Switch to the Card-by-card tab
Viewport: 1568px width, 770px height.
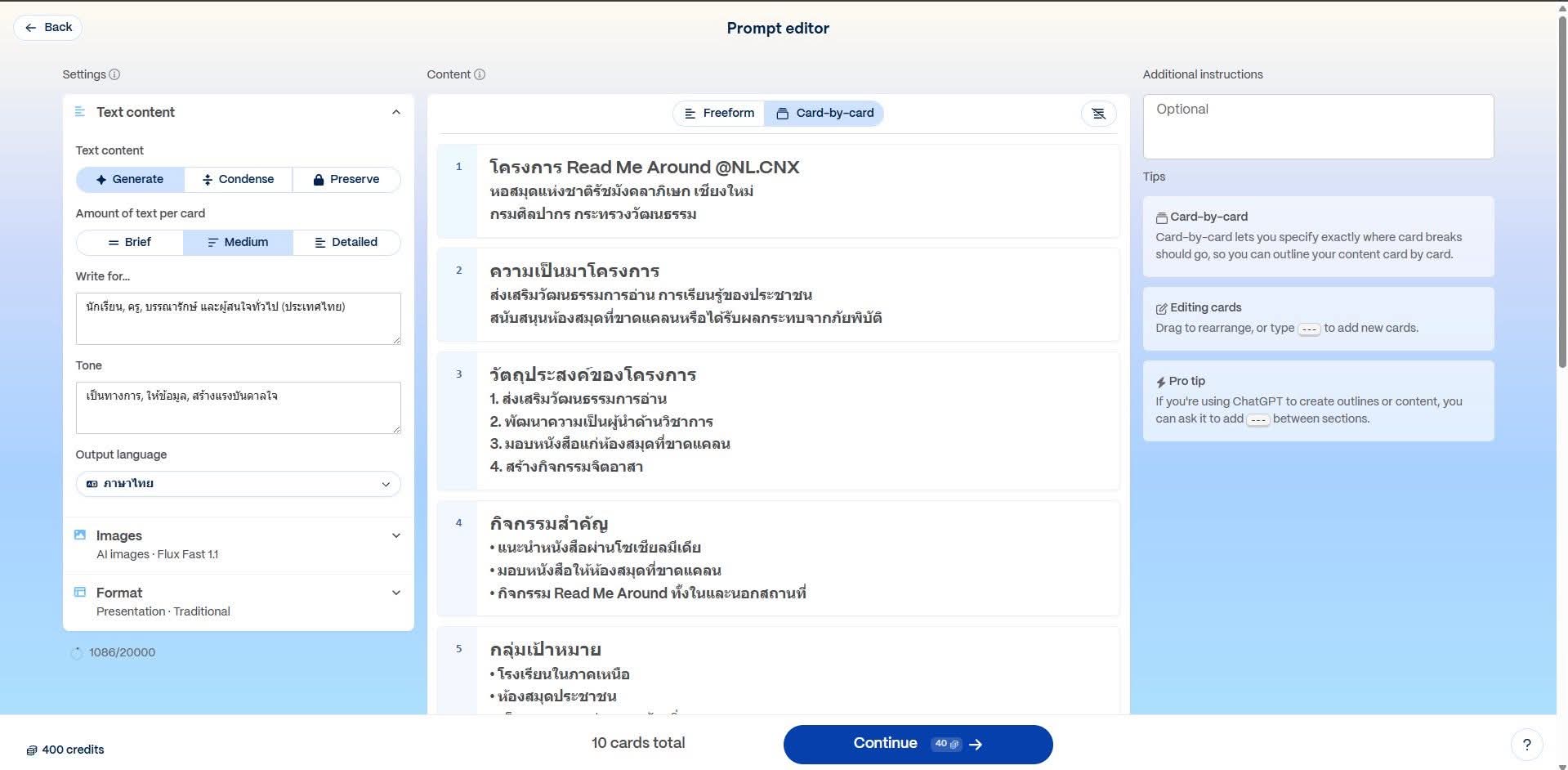(824, 114)
